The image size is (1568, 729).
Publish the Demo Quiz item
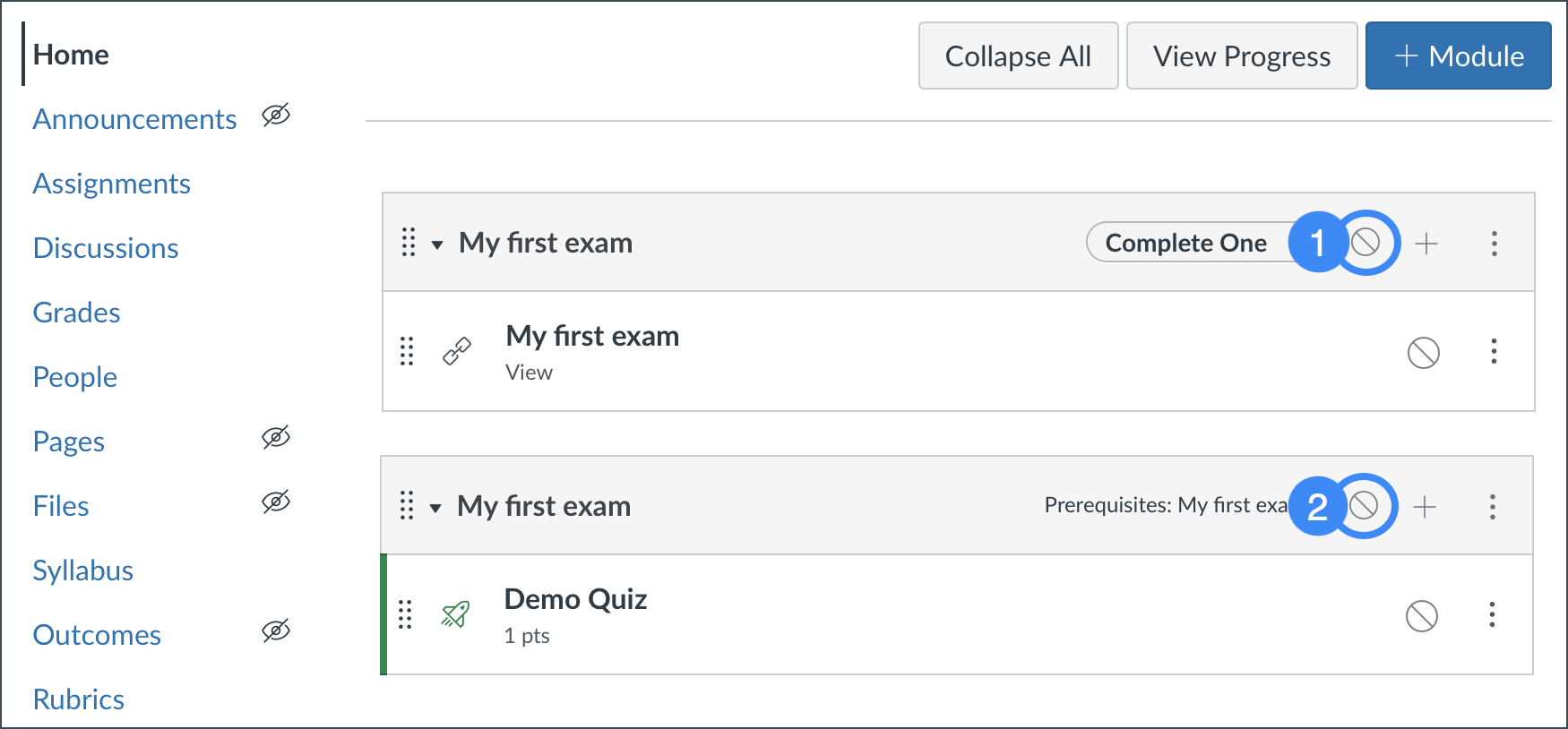point(1422,615)
